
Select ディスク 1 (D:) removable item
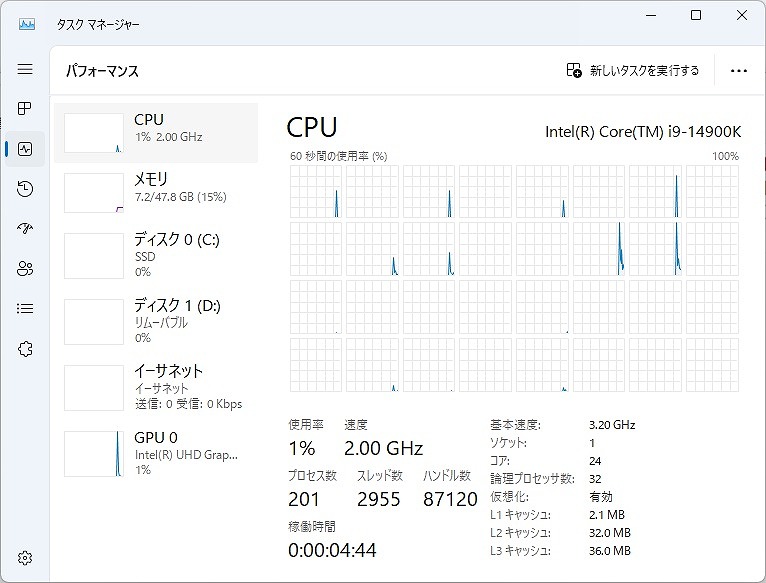tap(155, 320)
